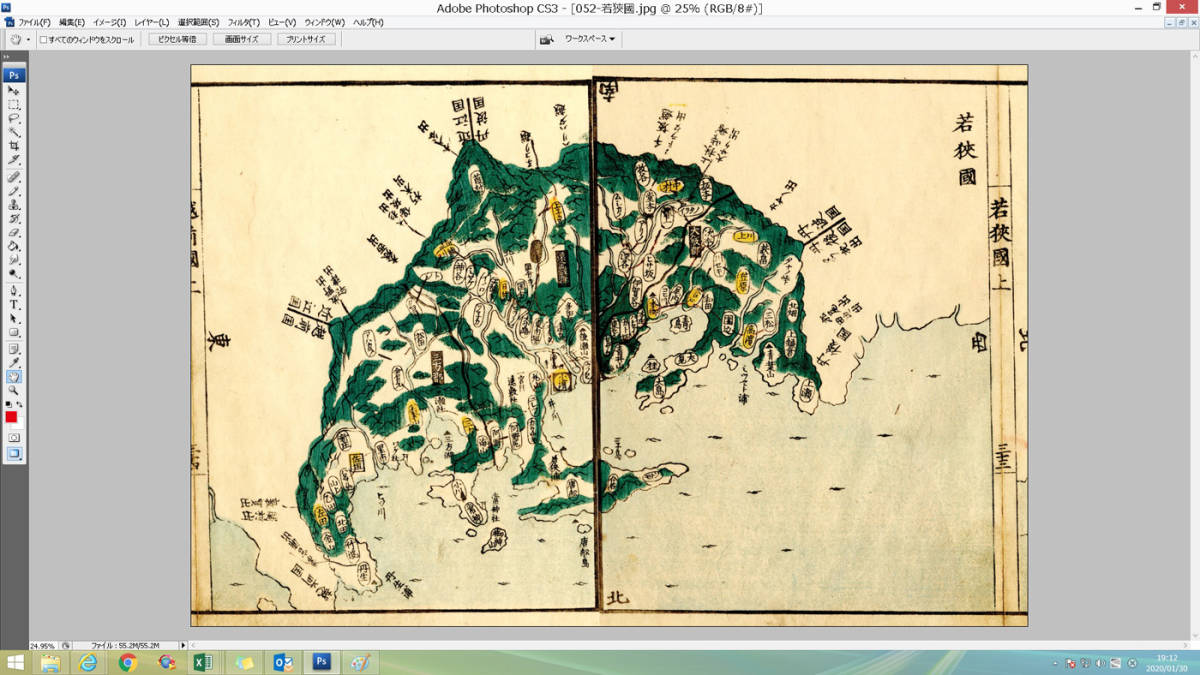This screenshot has width=1200, height=675.
Task: Select the History Brush tool
Action: coord(14,219)
